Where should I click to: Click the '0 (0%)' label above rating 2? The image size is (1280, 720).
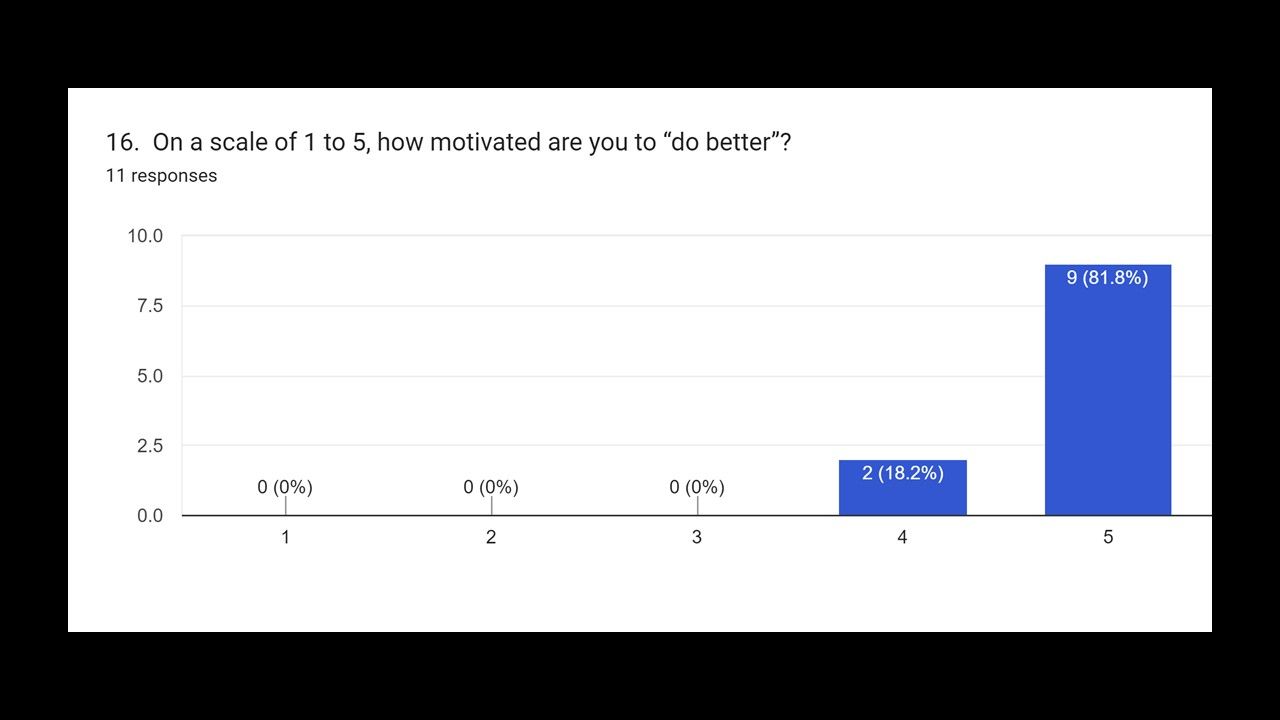click(x=491, y=487)
